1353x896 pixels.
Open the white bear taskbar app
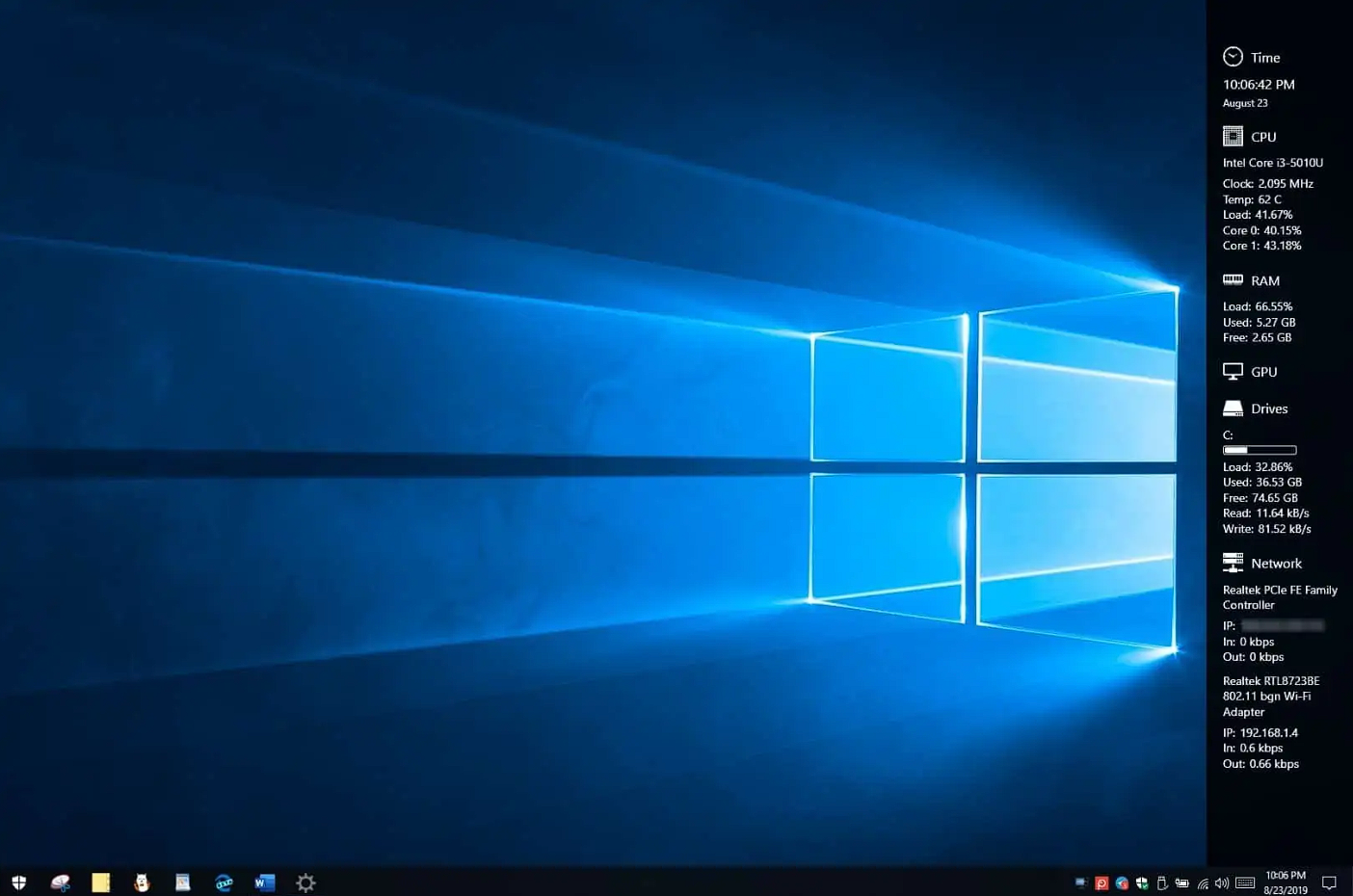coord(142,883)
